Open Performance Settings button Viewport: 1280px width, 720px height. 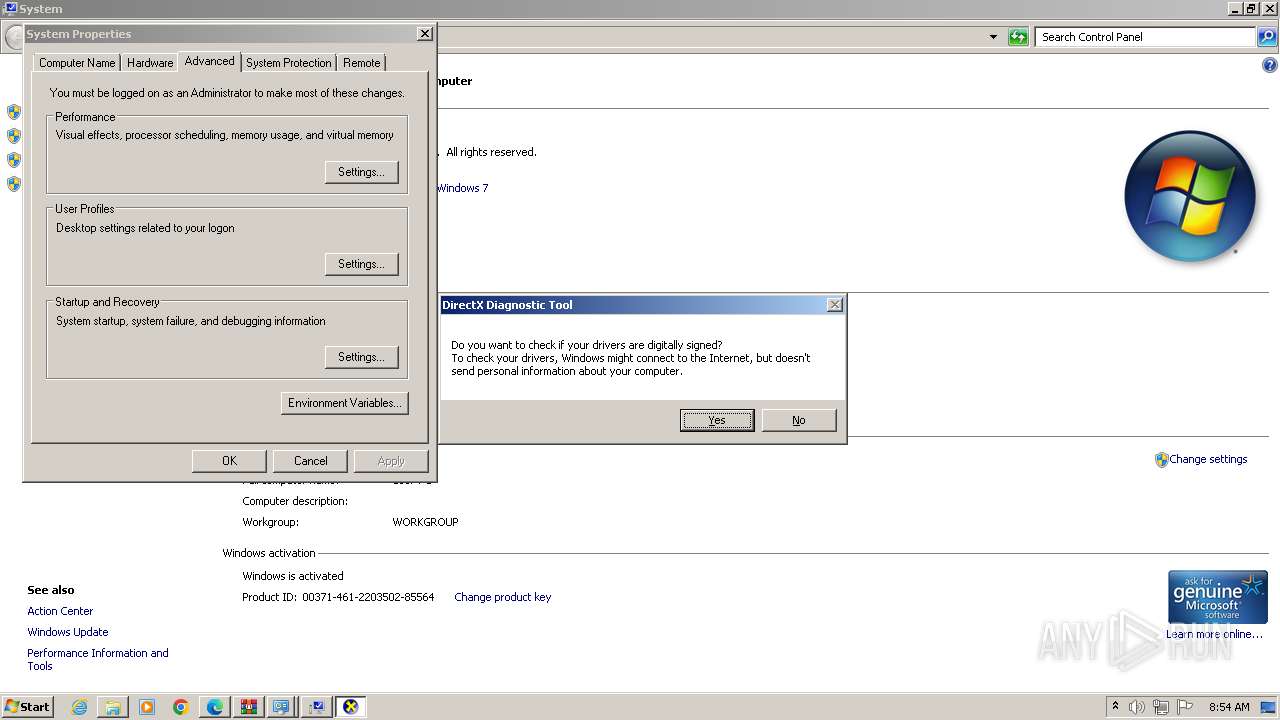tap(361, 172)
